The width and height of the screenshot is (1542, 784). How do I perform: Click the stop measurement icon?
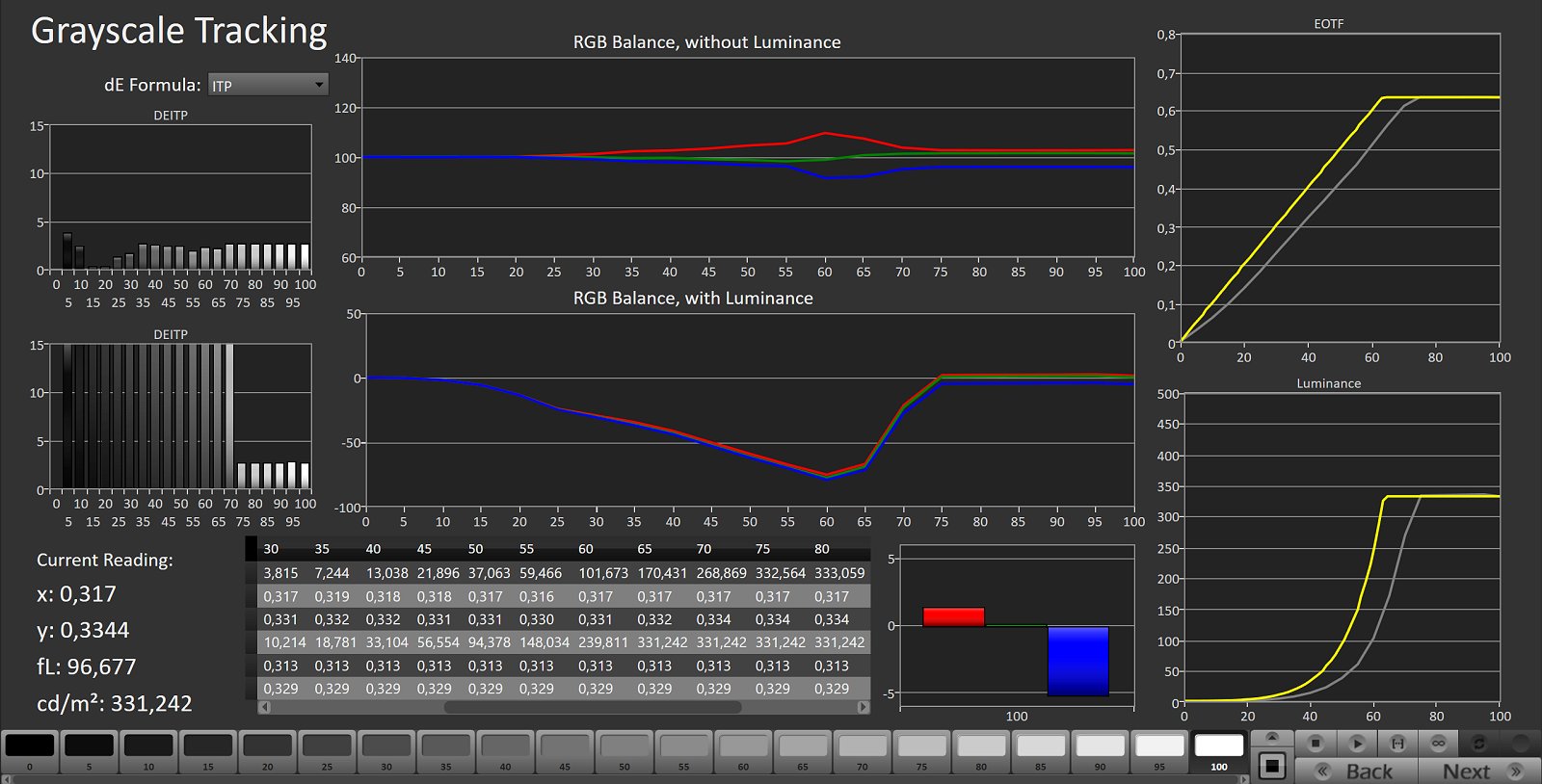tap(1316, 744)
